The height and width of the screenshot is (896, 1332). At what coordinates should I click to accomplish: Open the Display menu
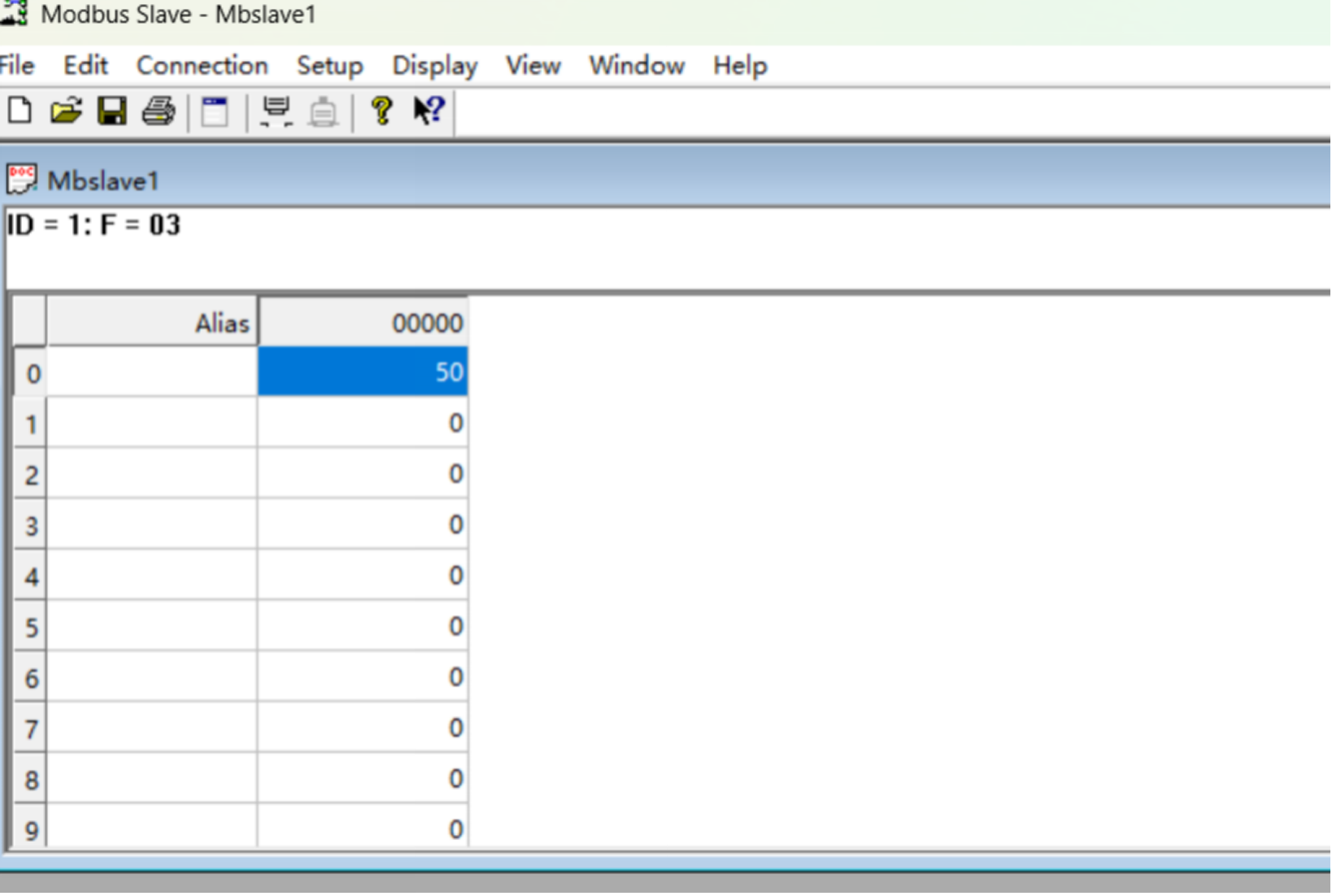pyautogui.click(x=434, y=66)
